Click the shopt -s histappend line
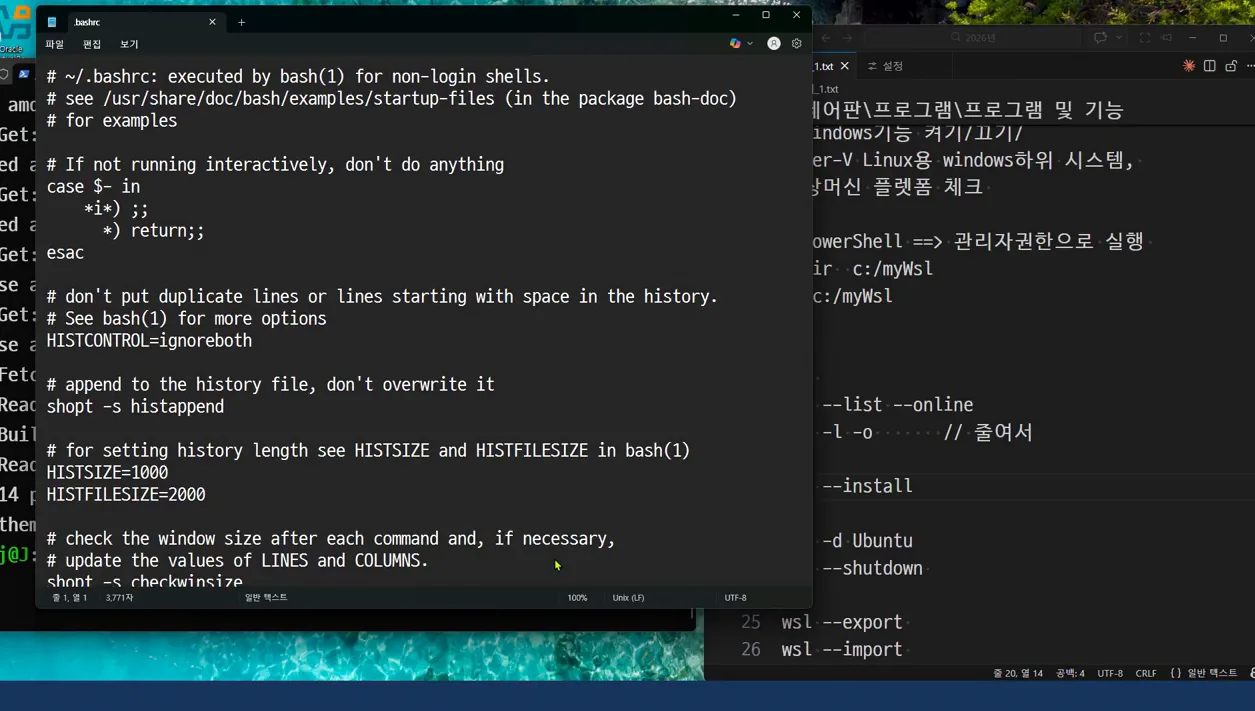Viewport: 1255px width, 711px height. click(x=135, y=407)
